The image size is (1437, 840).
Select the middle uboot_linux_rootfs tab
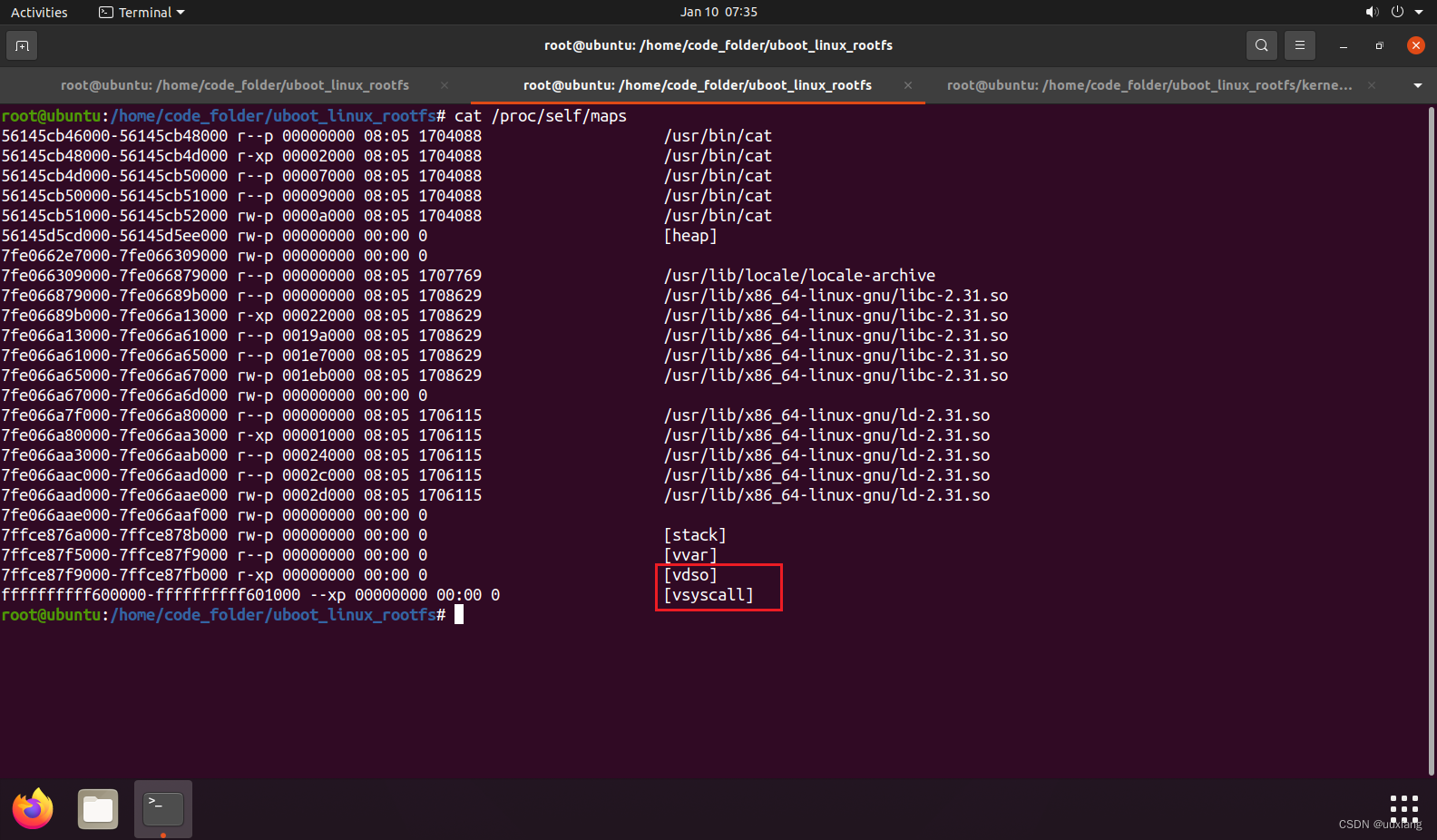(698, 85)
